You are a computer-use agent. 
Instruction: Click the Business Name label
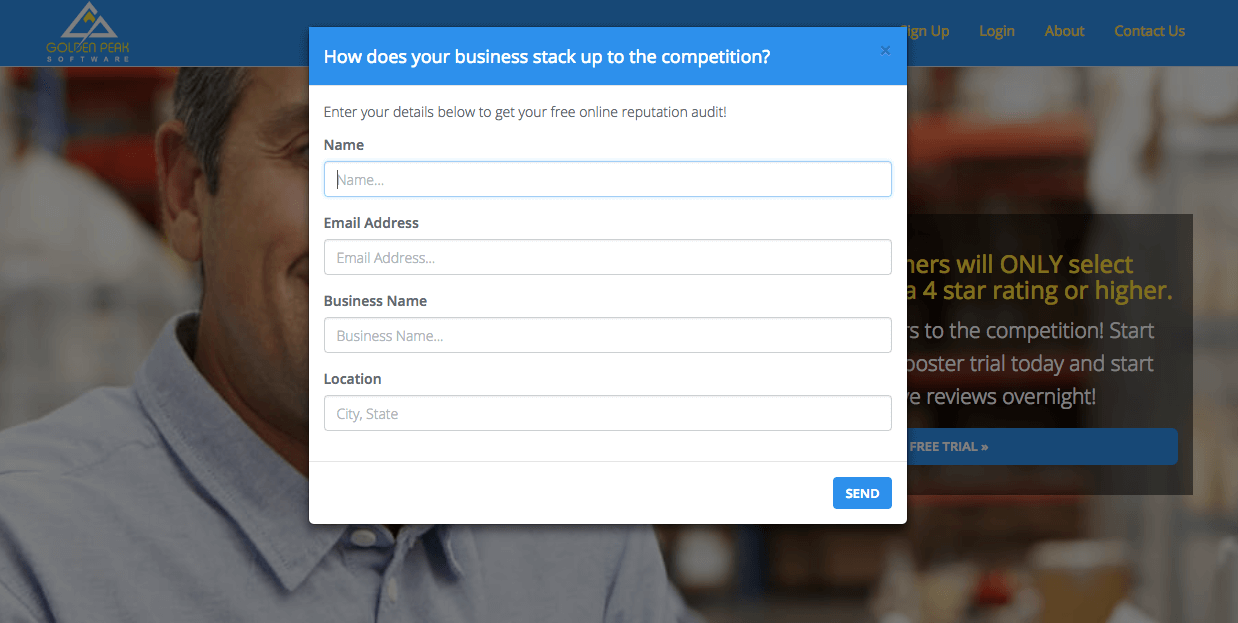[x=375, y=301]
